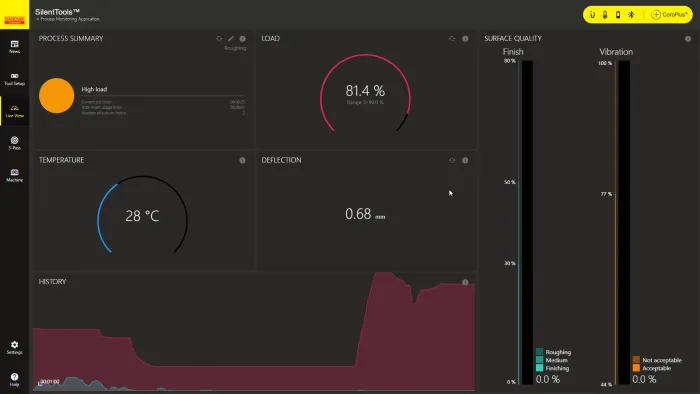700x394 pixels.
Task: Open Tool Setup from the sidebar
Action: (x=14, y=79)
